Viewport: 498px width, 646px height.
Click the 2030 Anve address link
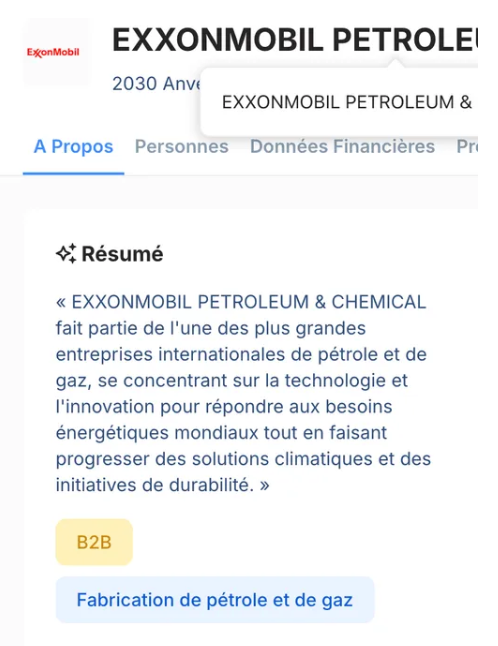click(x=156, y=84)
